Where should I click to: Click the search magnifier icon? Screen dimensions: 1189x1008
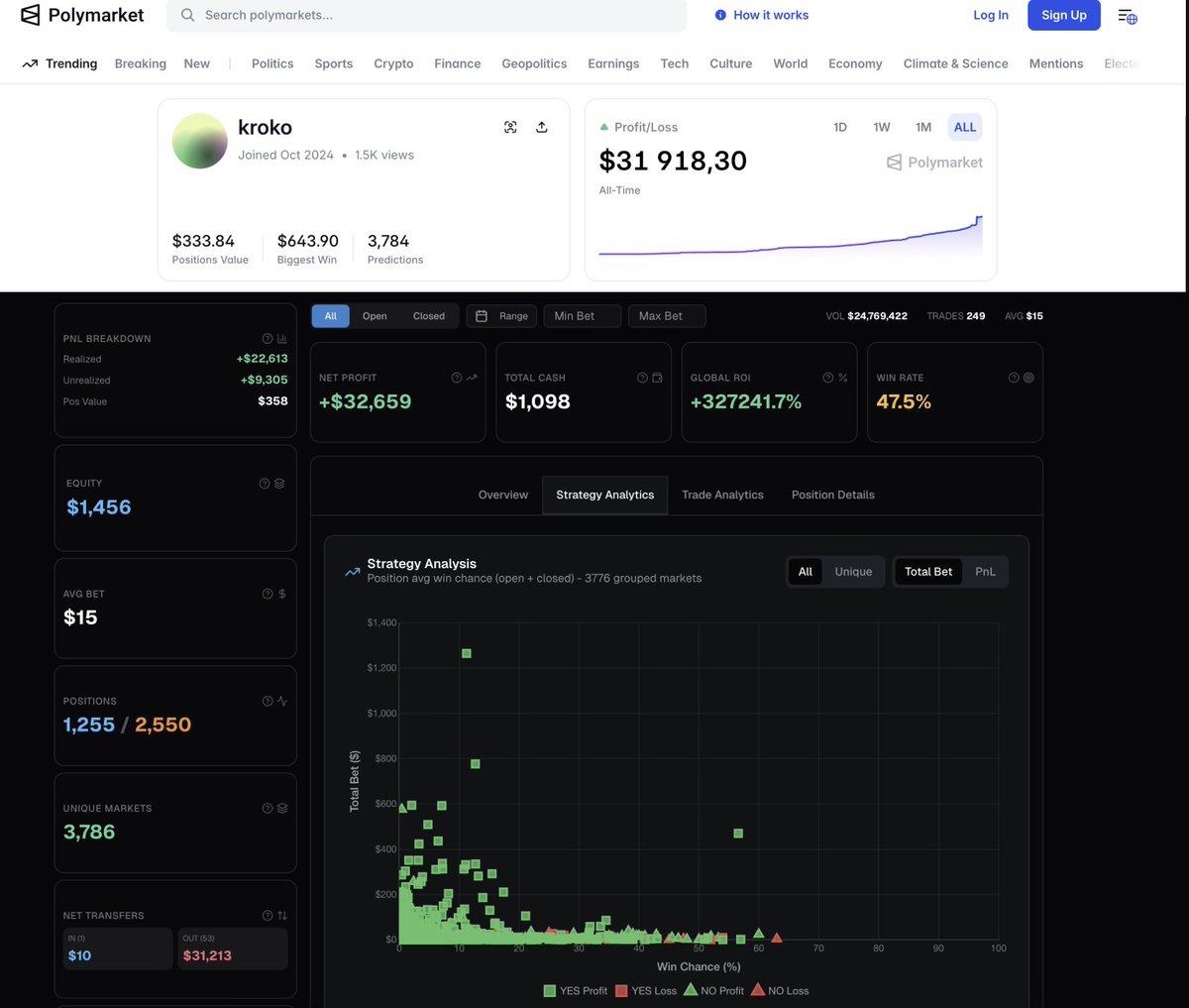(x=187, y=15)
